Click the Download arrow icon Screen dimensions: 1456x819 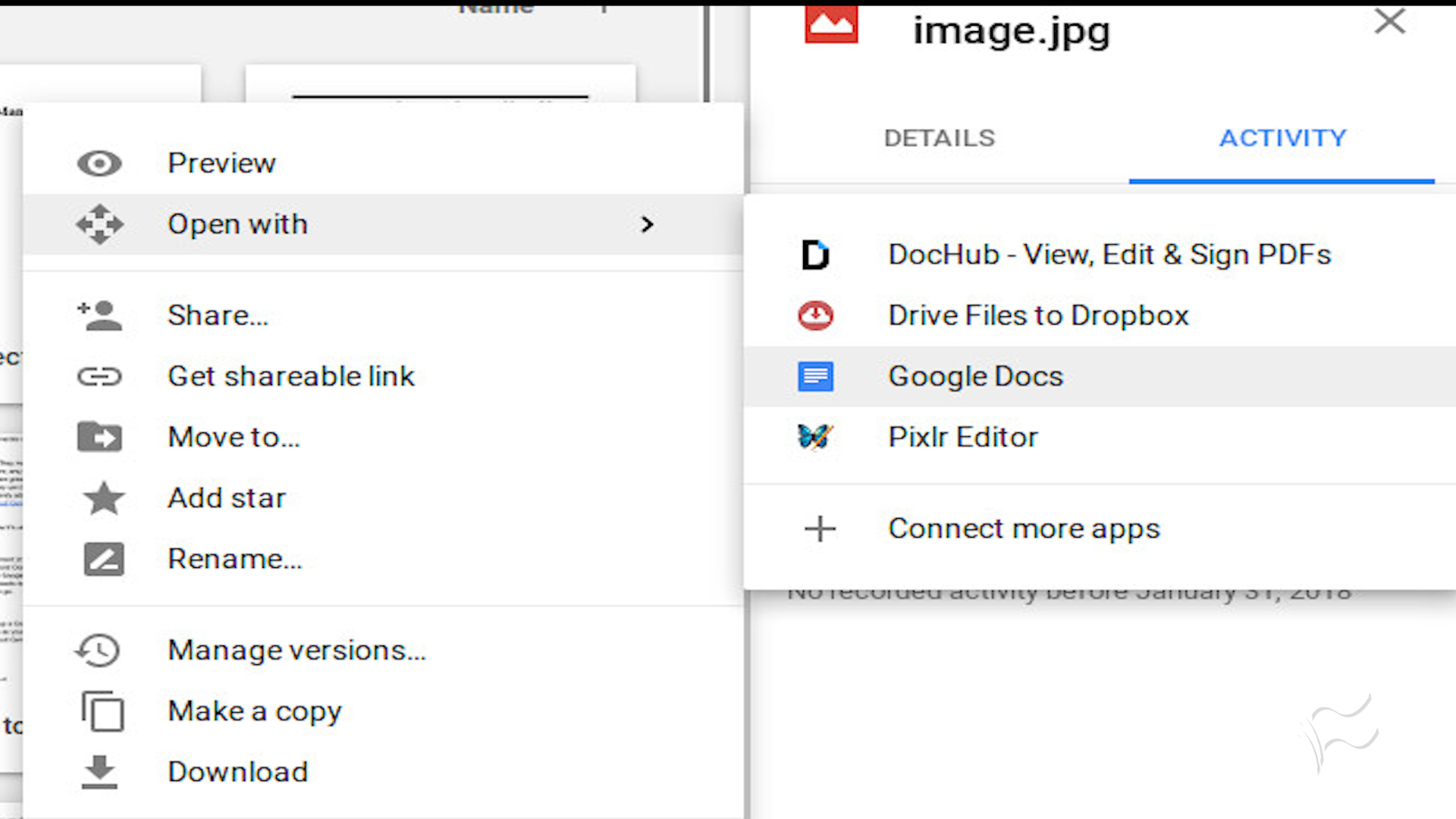pos(99,772)
